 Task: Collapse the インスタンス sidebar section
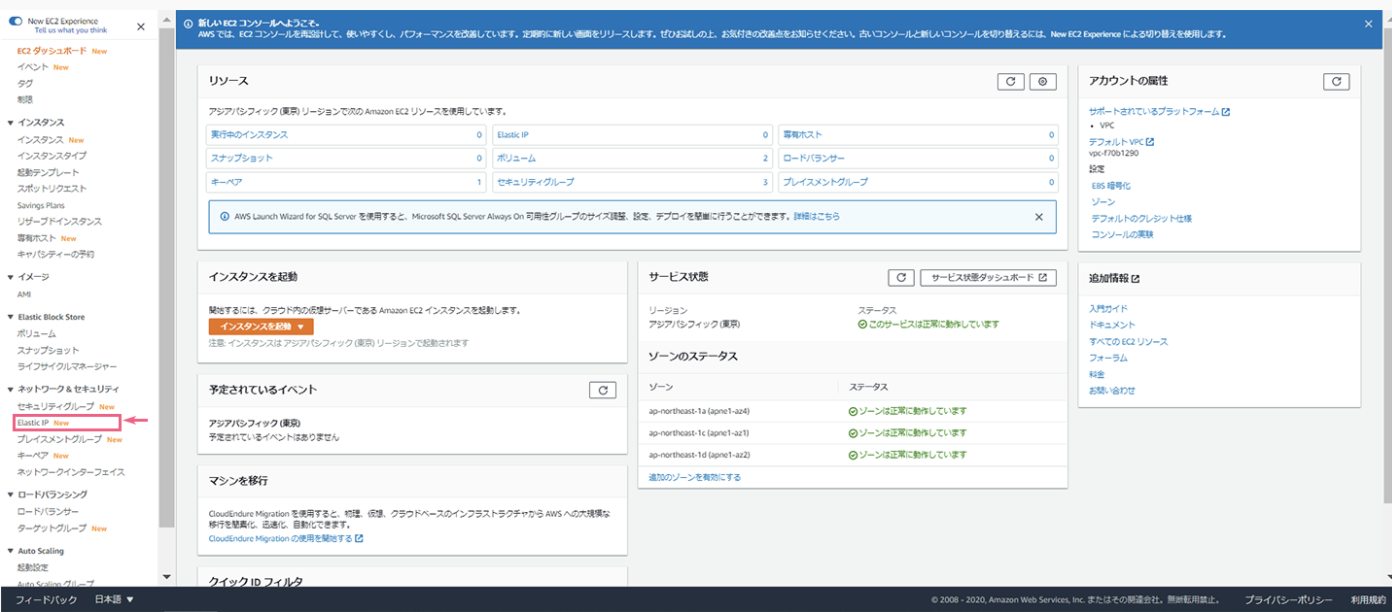[x=11, y=122]
